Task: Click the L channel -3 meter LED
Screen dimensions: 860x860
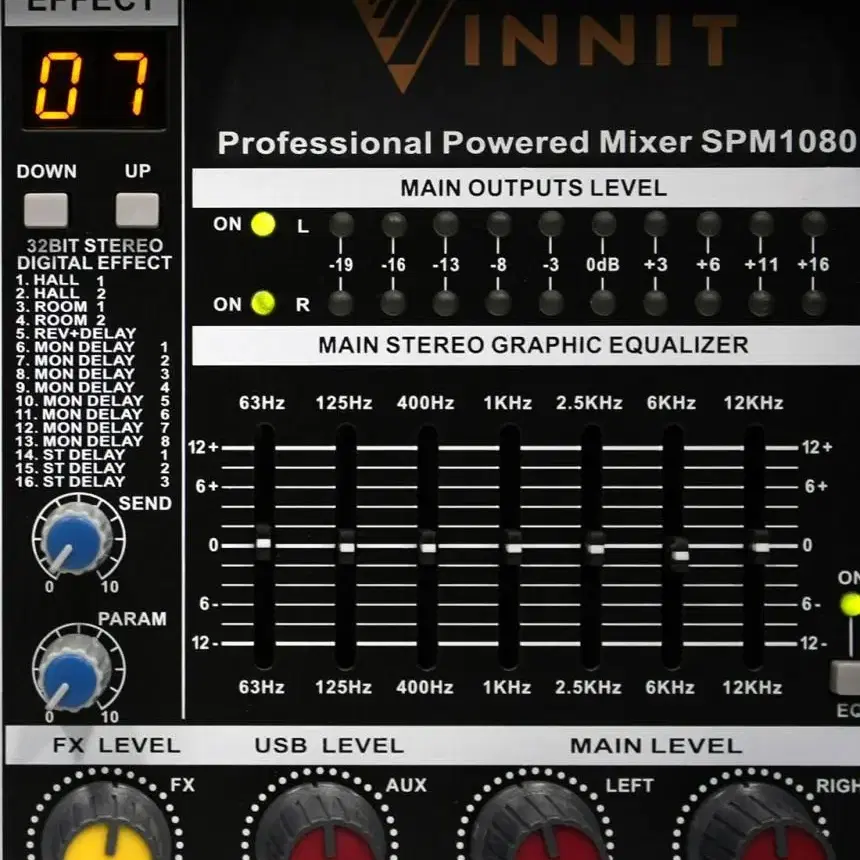Action: coord(551,224)
